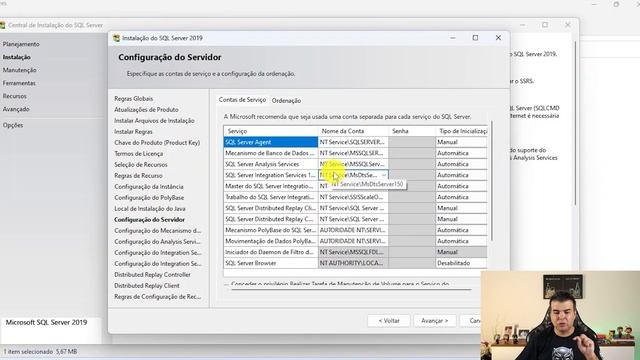This screenshot has height=360, width=640.
Task: Click the Serviço column header
Action: [x=271, y=131]
